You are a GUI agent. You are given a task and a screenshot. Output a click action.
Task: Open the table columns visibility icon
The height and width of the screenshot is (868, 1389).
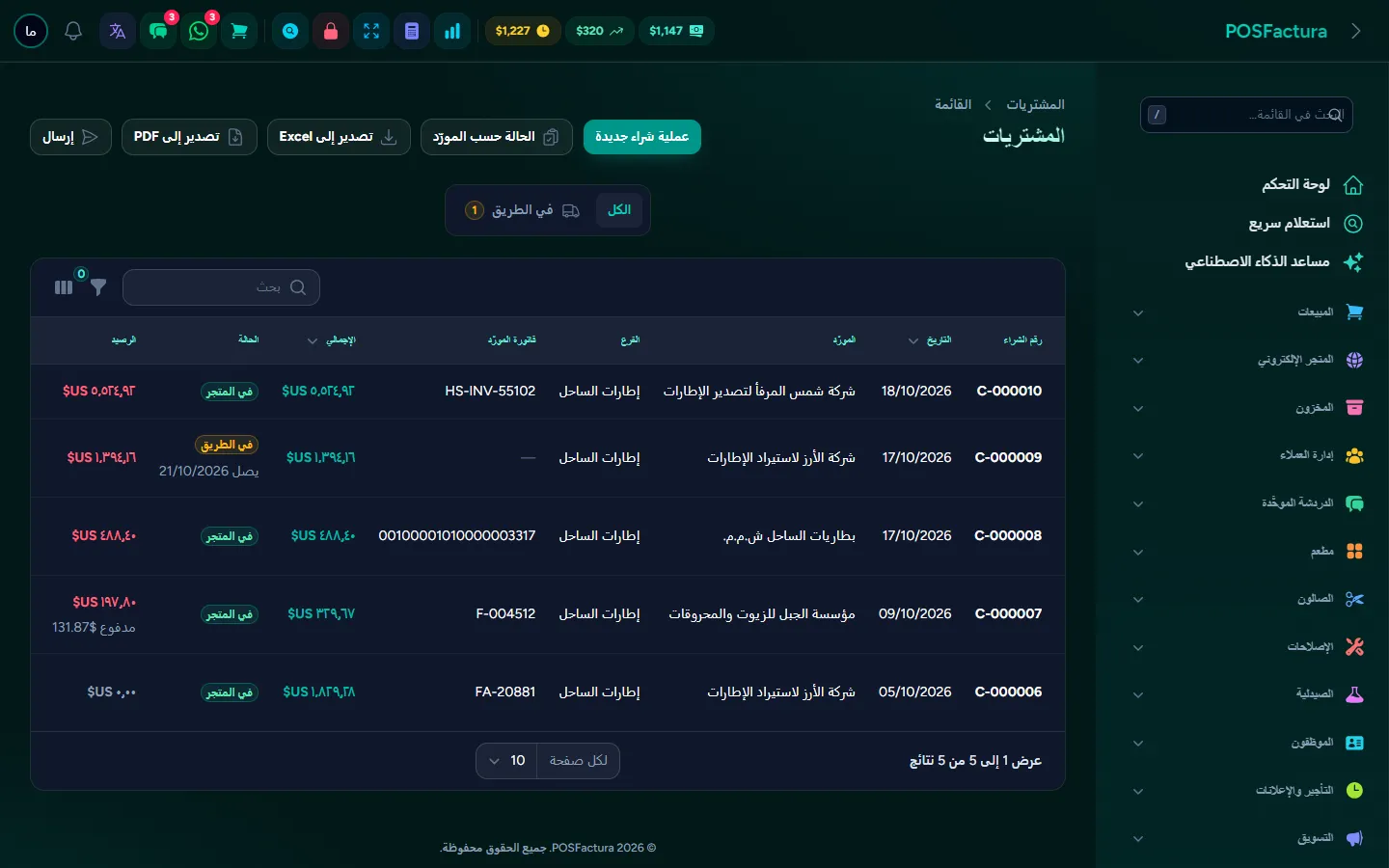click(x=64, y=287)
